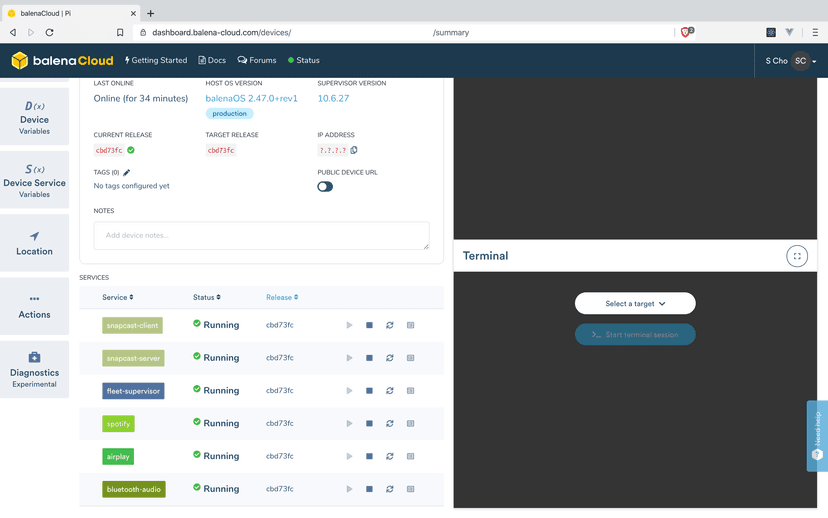The width and height of the screenshot is (828, 518).
Task: Open Getting Started in top navigation
Action: (x=156, y=61)
